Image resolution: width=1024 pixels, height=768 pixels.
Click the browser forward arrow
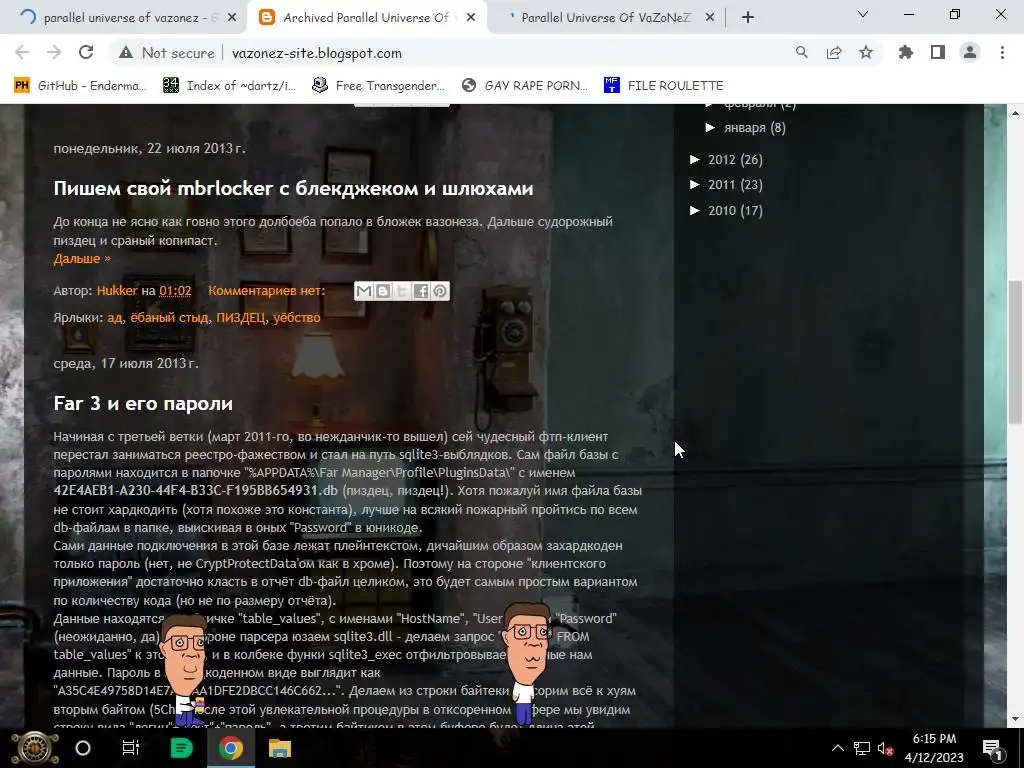(54, 53)
